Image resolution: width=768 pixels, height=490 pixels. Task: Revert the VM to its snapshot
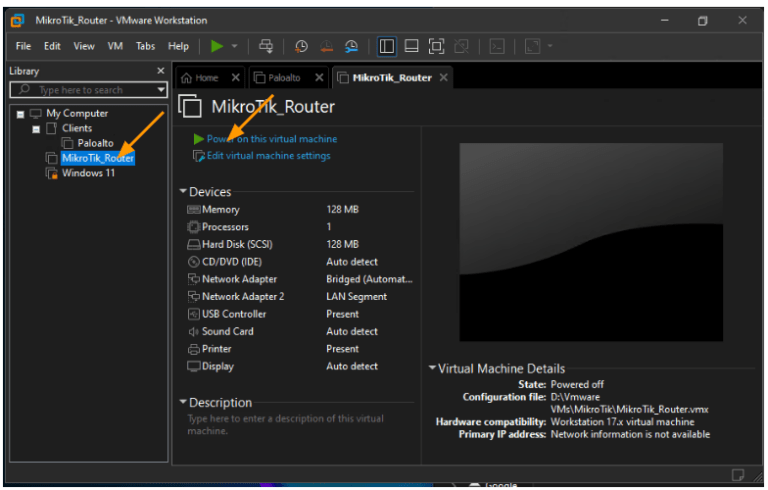click(x=326, y=46)
